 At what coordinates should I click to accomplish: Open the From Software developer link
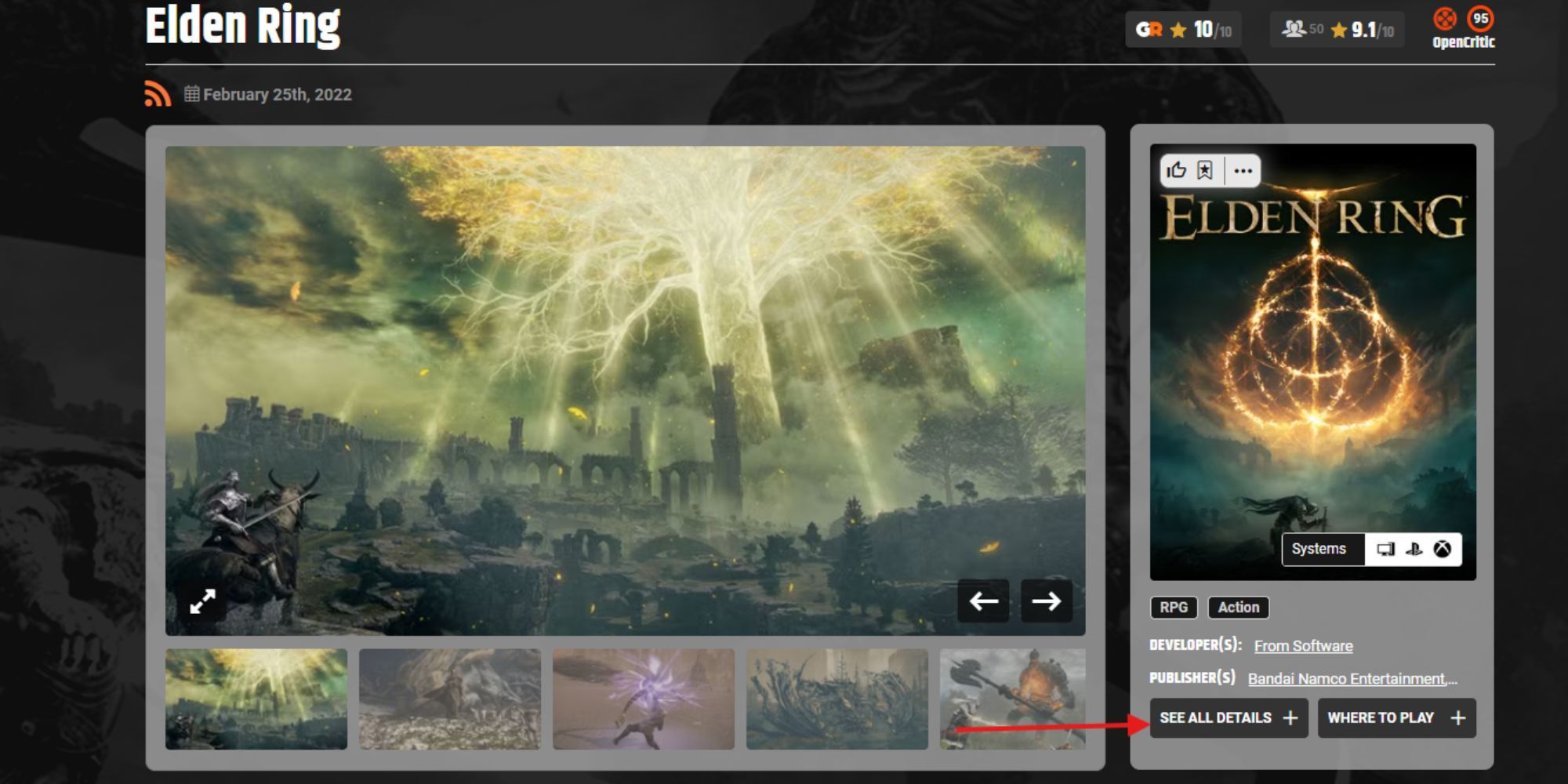1303,646
